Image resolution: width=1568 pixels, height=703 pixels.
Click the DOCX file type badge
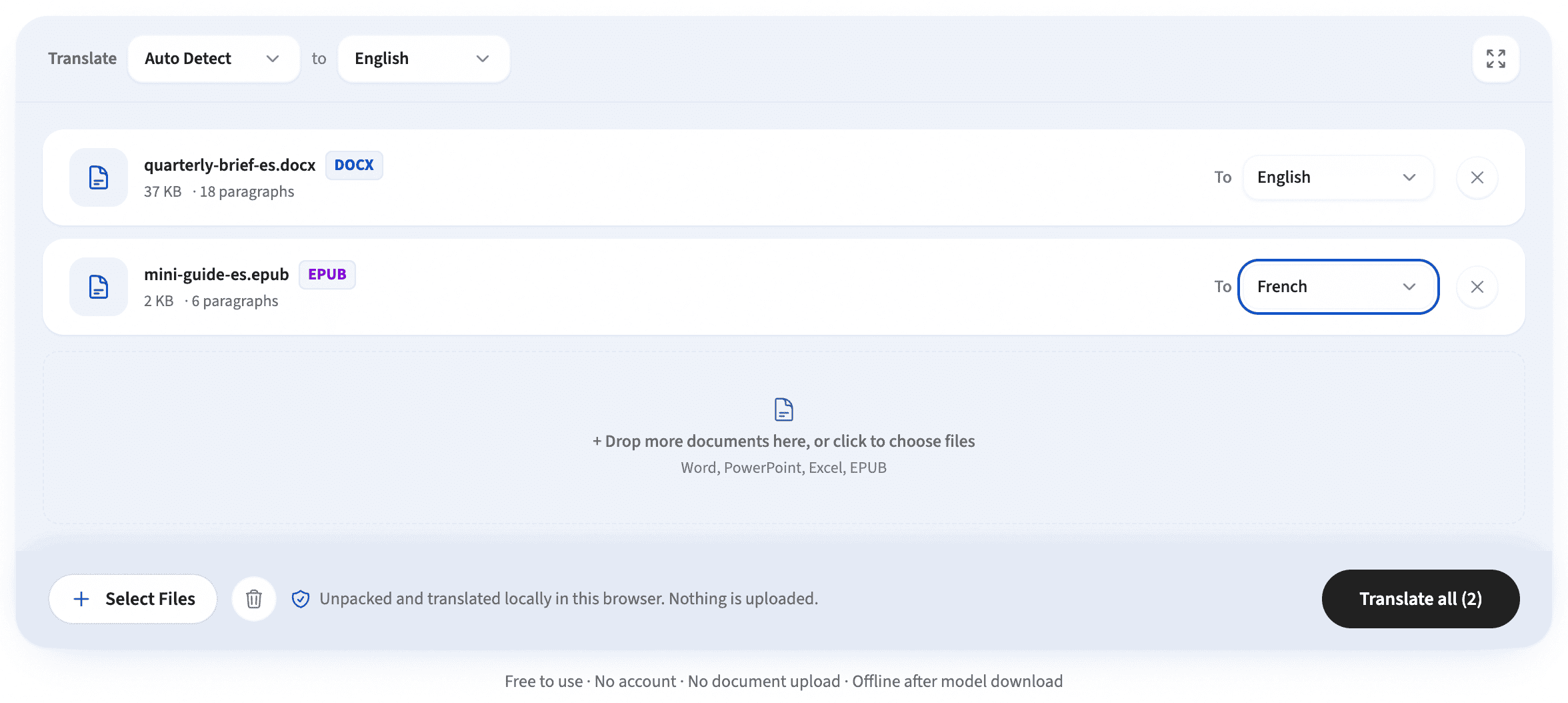pos(354,165)
